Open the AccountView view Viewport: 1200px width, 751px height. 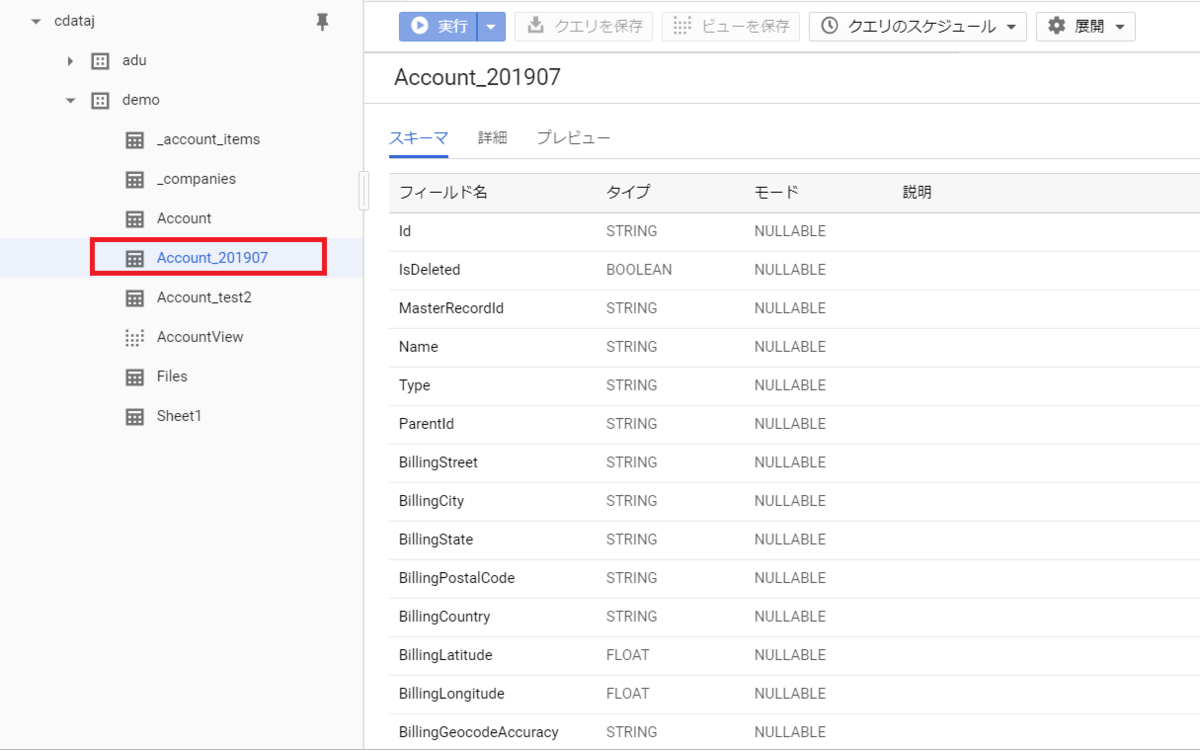pos(200,337)
